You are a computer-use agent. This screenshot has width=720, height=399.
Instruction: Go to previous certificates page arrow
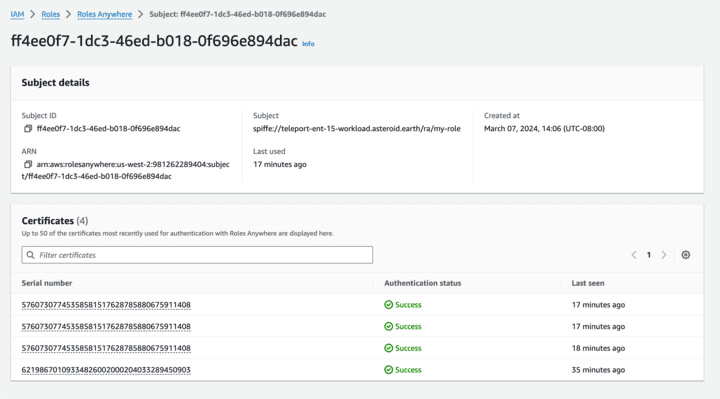tap(634, 255)
